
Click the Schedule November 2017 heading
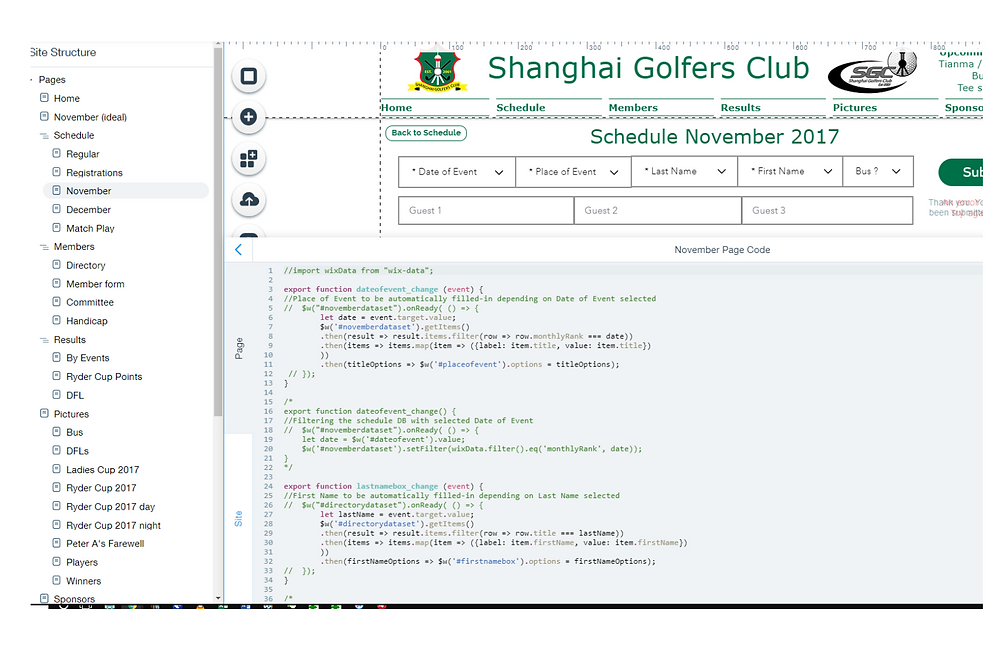pos(714,137)
